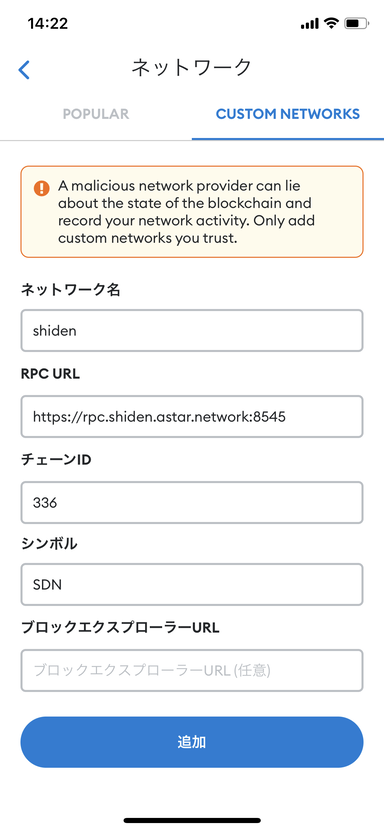Tap the ブロックエクスプローラーURL label text
Screen dimensions: 384x831
pos(120,627)
